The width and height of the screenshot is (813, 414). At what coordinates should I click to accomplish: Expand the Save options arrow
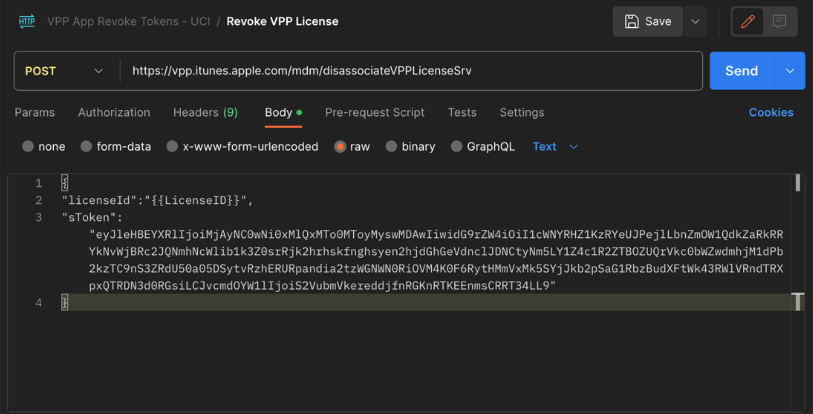pos(696,21)
